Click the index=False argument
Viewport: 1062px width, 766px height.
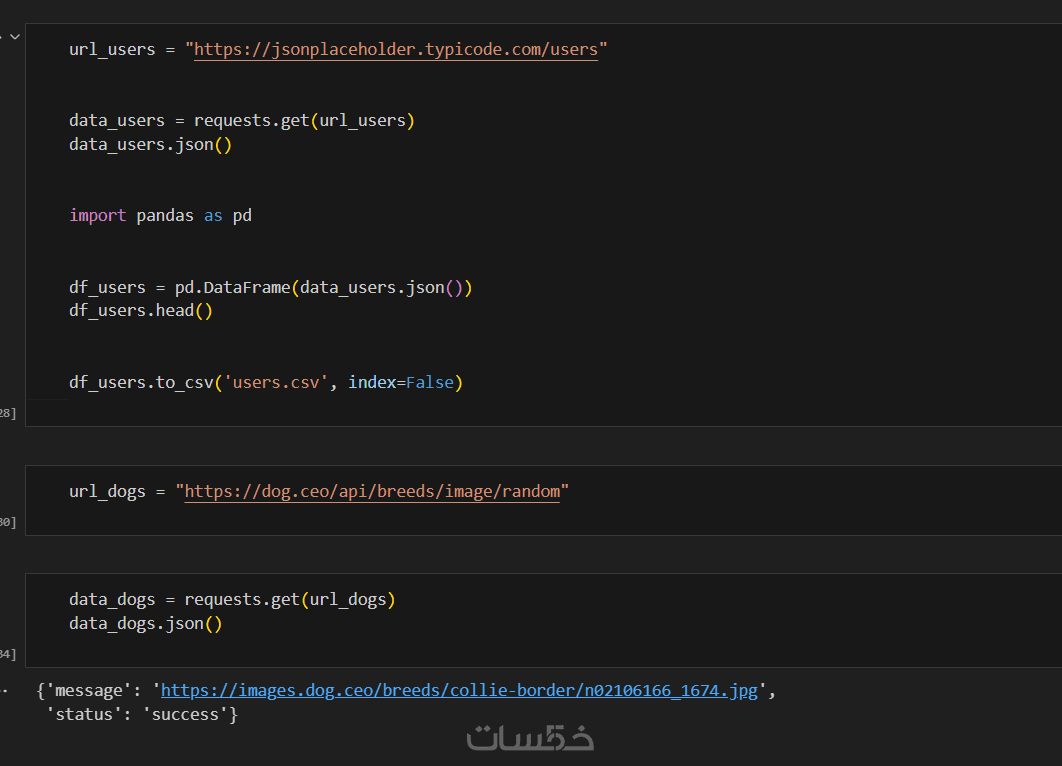400,382
